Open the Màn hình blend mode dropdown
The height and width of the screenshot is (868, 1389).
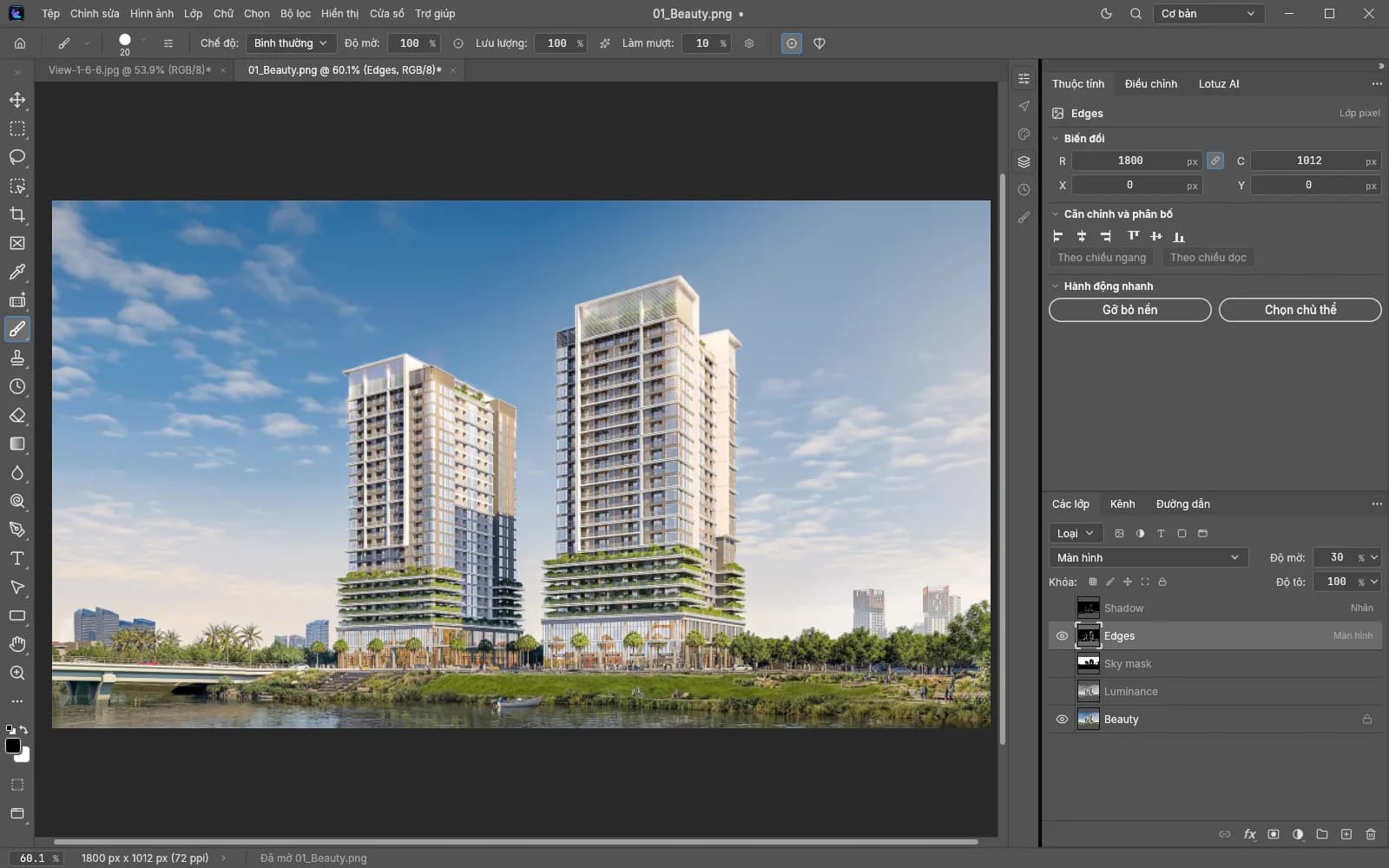[x=1149, y=557]
